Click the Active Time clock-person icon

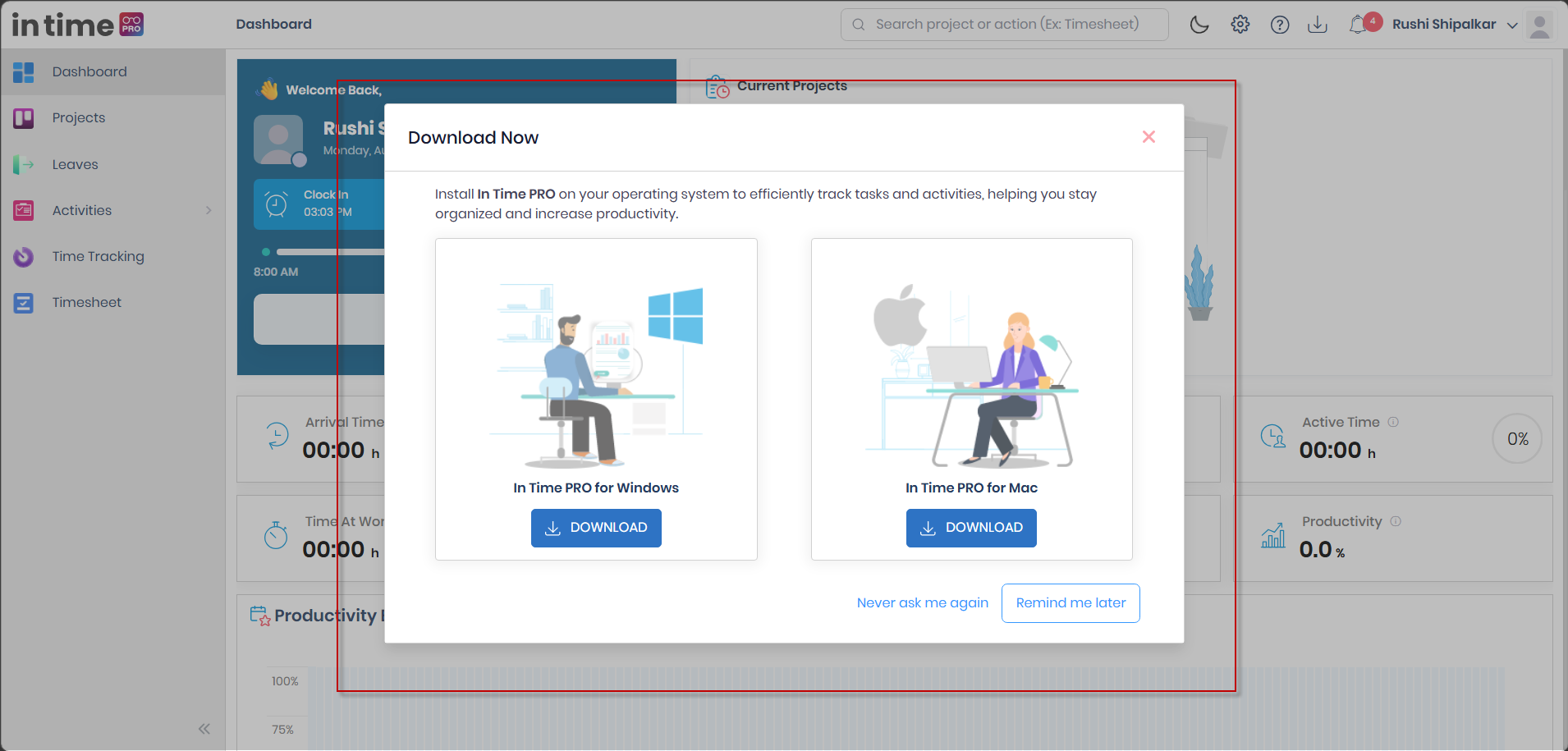[x=1272, y=436]
